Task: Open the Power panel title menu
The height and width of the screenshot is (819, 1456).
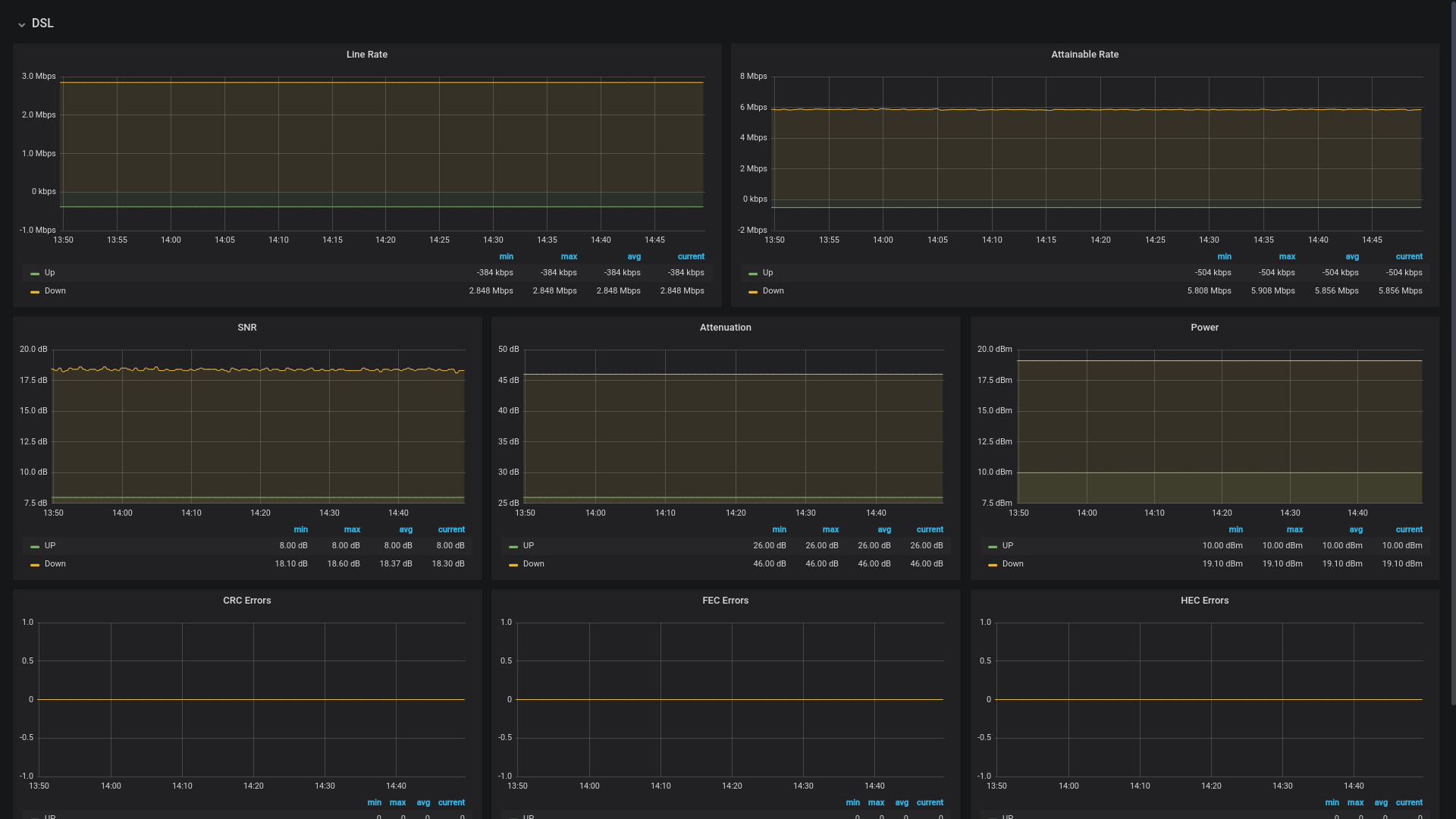Action: (1204, 328)
